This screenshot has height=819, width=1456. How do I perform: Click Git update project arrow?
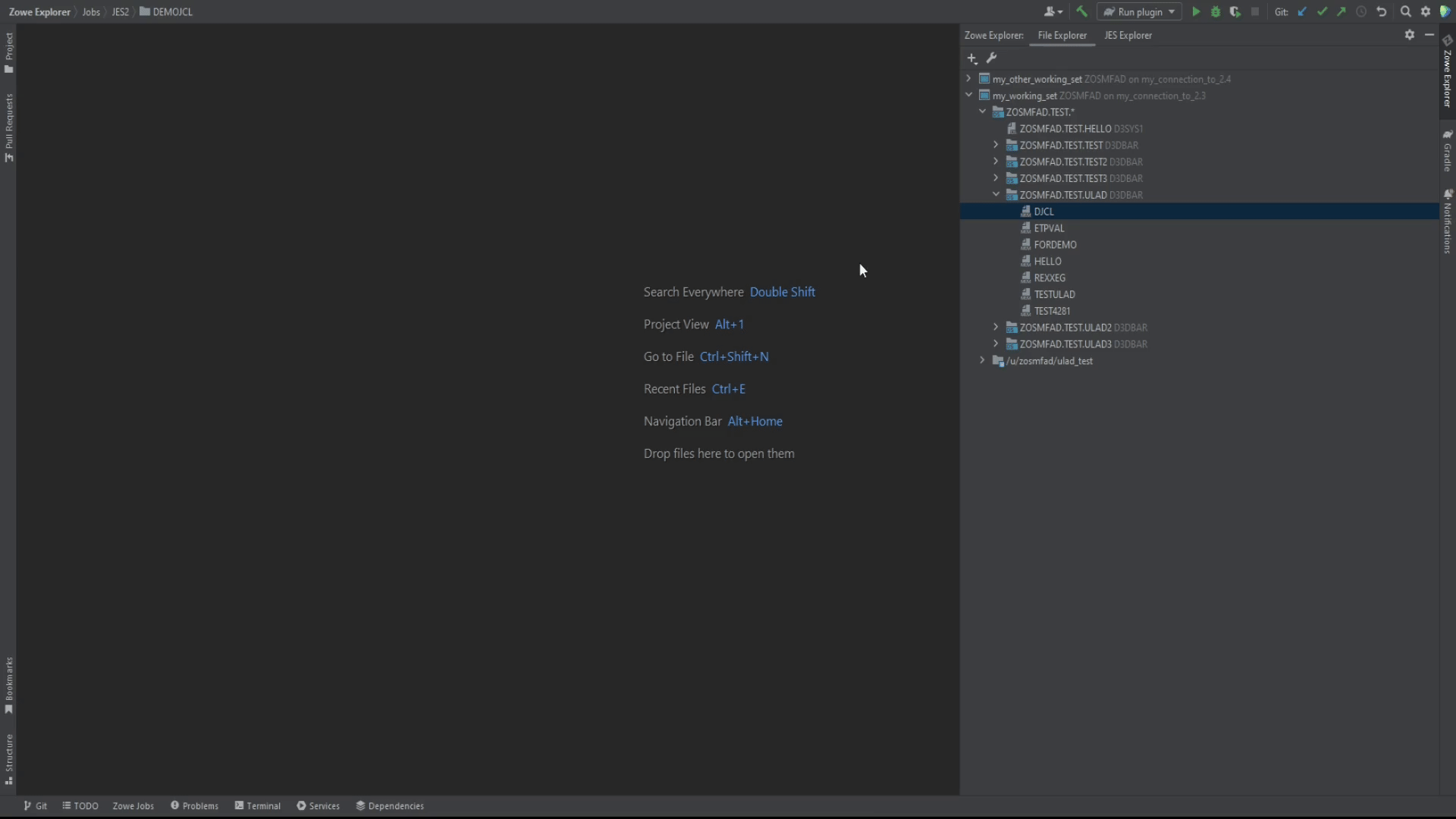(1302, 12)
